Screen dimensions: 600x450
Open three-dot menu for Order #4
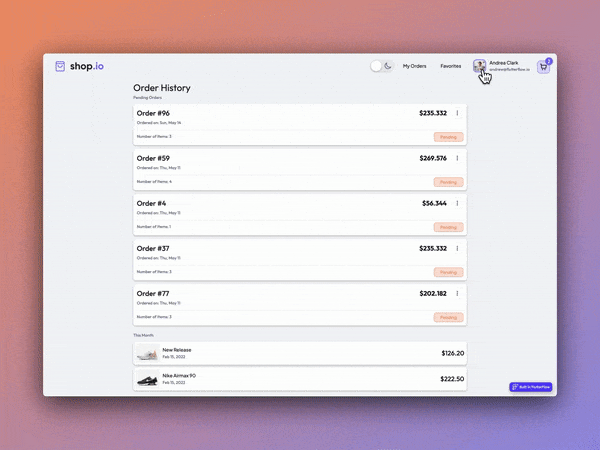pos(457,203)
